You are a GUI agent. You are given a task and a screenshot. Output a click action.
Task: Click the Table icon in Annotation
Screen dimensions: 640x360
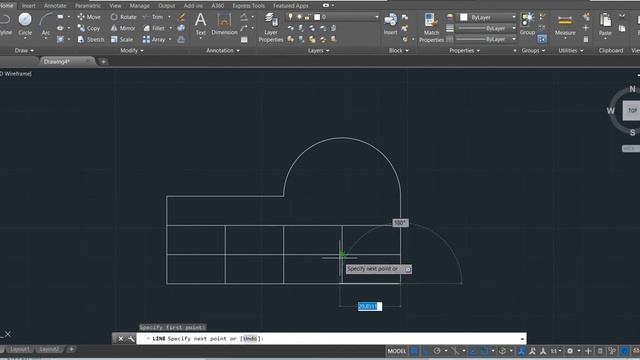click(244, 40)
